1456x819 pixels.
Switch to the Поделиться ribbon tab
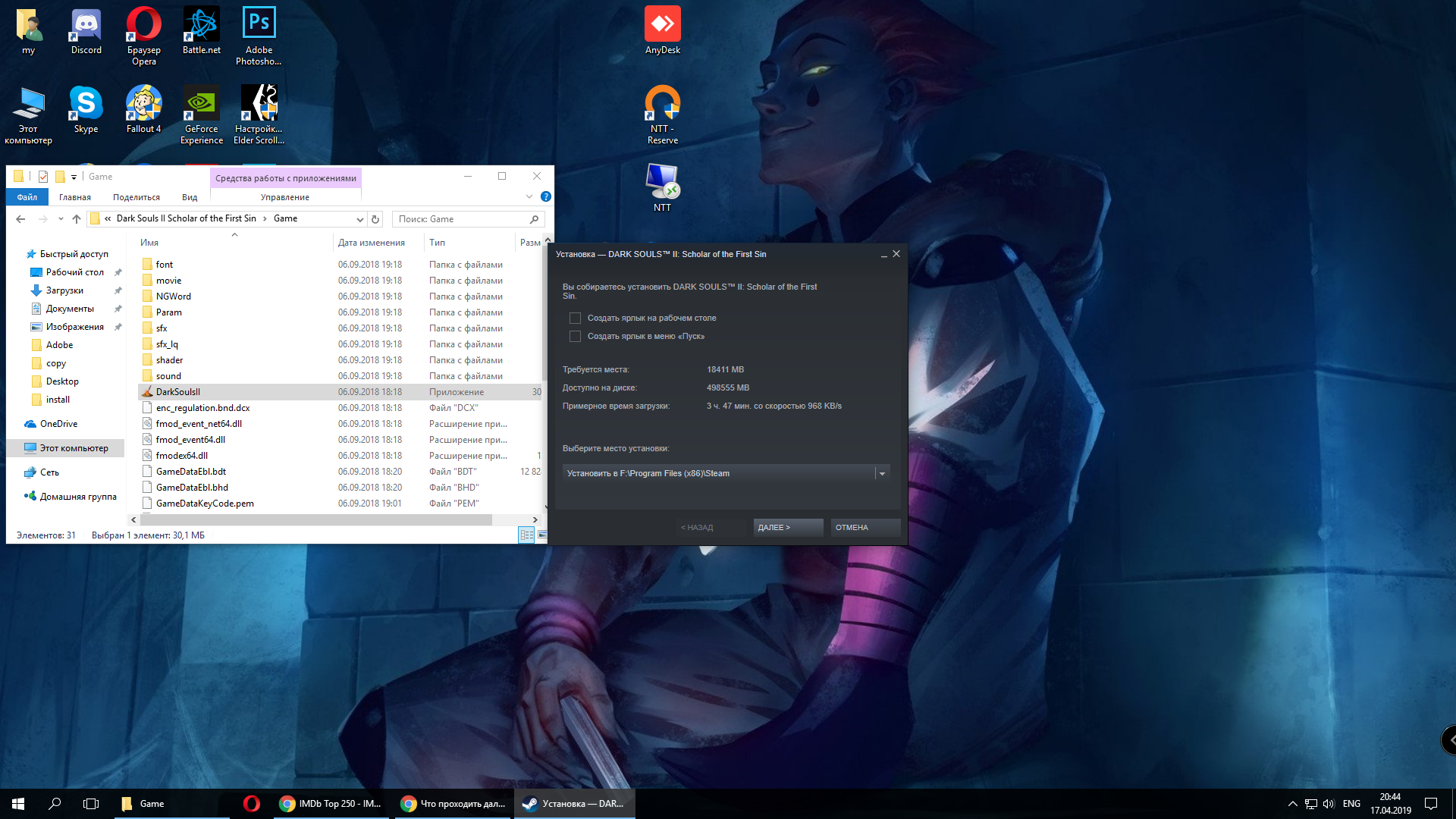(136, 197)
